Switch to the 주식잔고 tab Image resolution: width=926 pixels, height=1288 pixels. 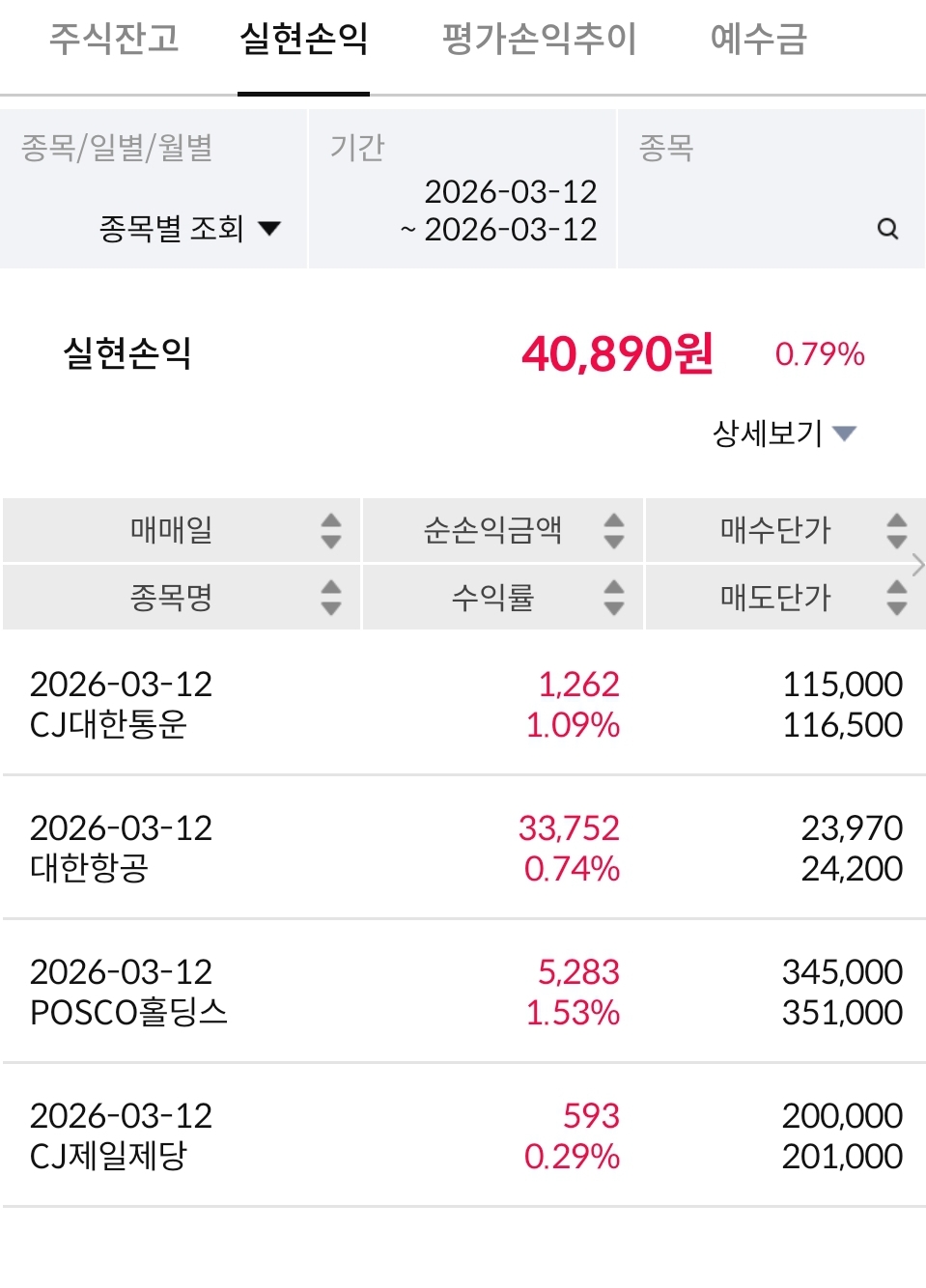[114, 40]
